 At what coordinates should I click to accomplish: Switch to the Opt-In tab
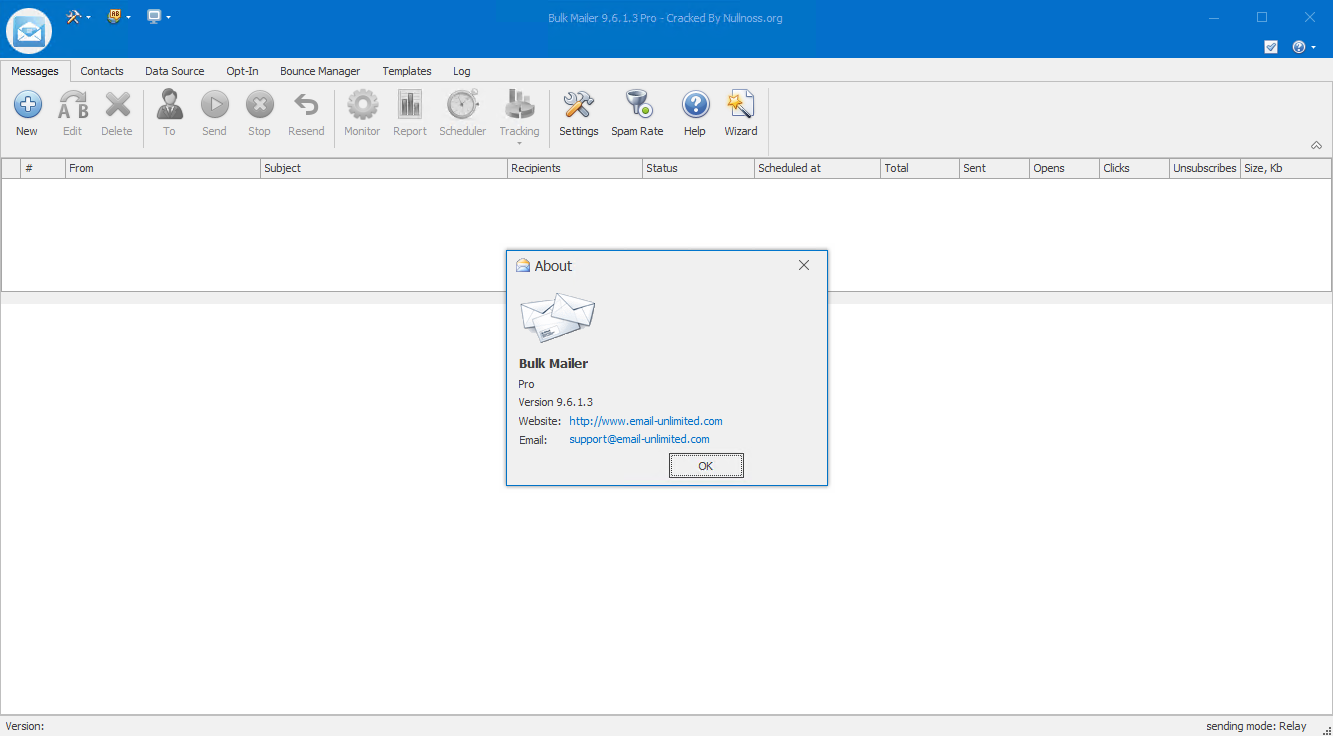point(242,71)
